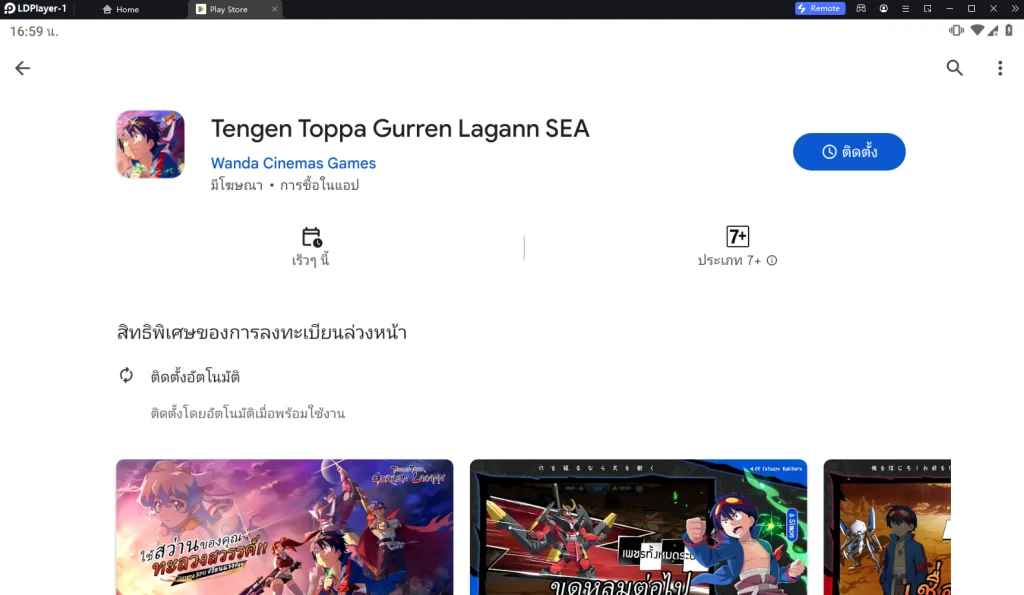Open LDPlayer hamburger menu
This screenshot has width=1024, height=595.
pyautogui.click(x=905, y=8)
